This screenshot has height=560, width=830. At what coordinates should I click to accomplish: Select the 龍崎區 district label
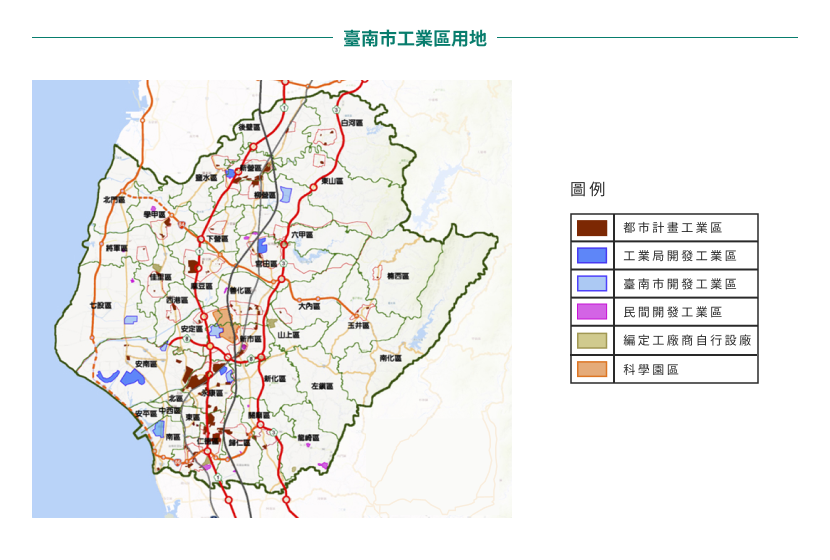(x=308, y=438)
